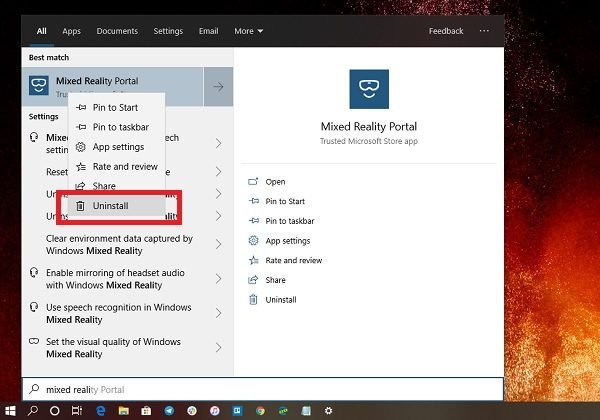Screen dimensions: 600x420
Task: Click Pin to Start in details pane
Action: tap(285, 201)
